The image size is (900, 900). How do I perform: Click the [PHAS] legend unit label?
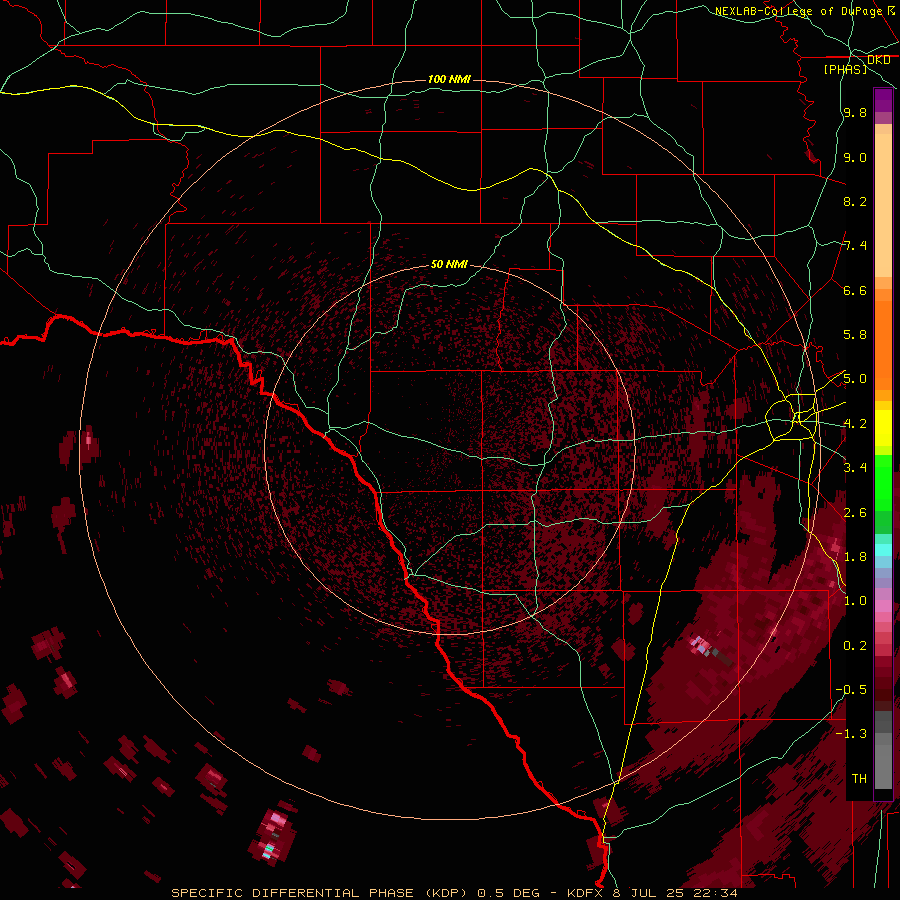[845, 69]
